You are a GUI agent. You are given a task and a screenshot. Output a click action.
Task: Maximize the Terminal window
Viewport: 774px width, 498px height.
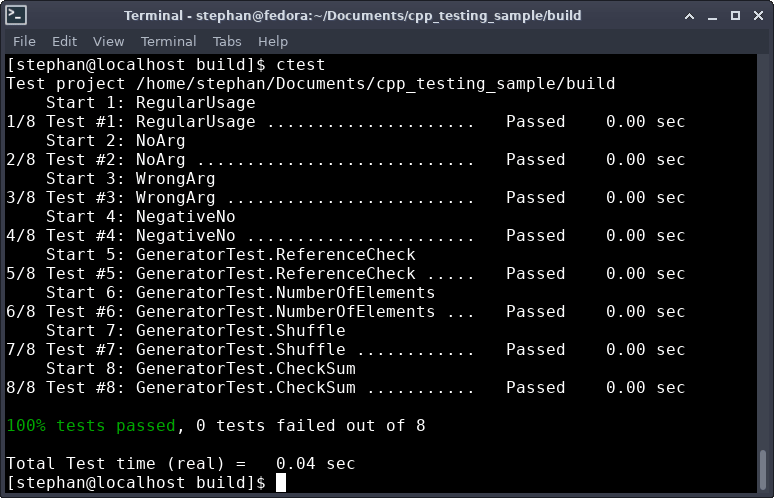pos(734,16)
